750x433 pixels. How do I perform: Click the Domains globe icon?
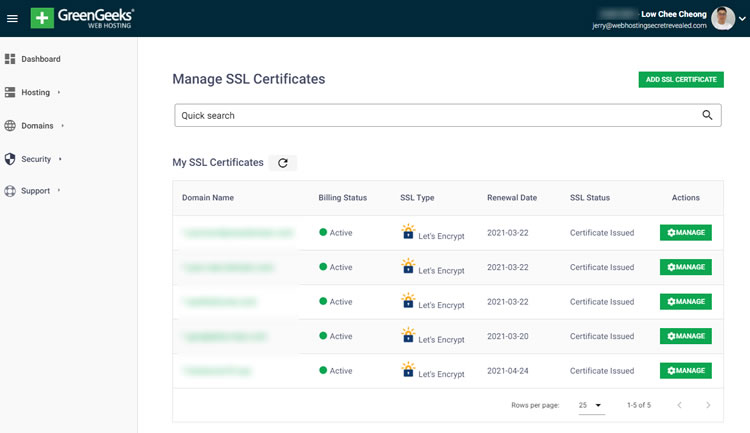(x=10, y=126)
